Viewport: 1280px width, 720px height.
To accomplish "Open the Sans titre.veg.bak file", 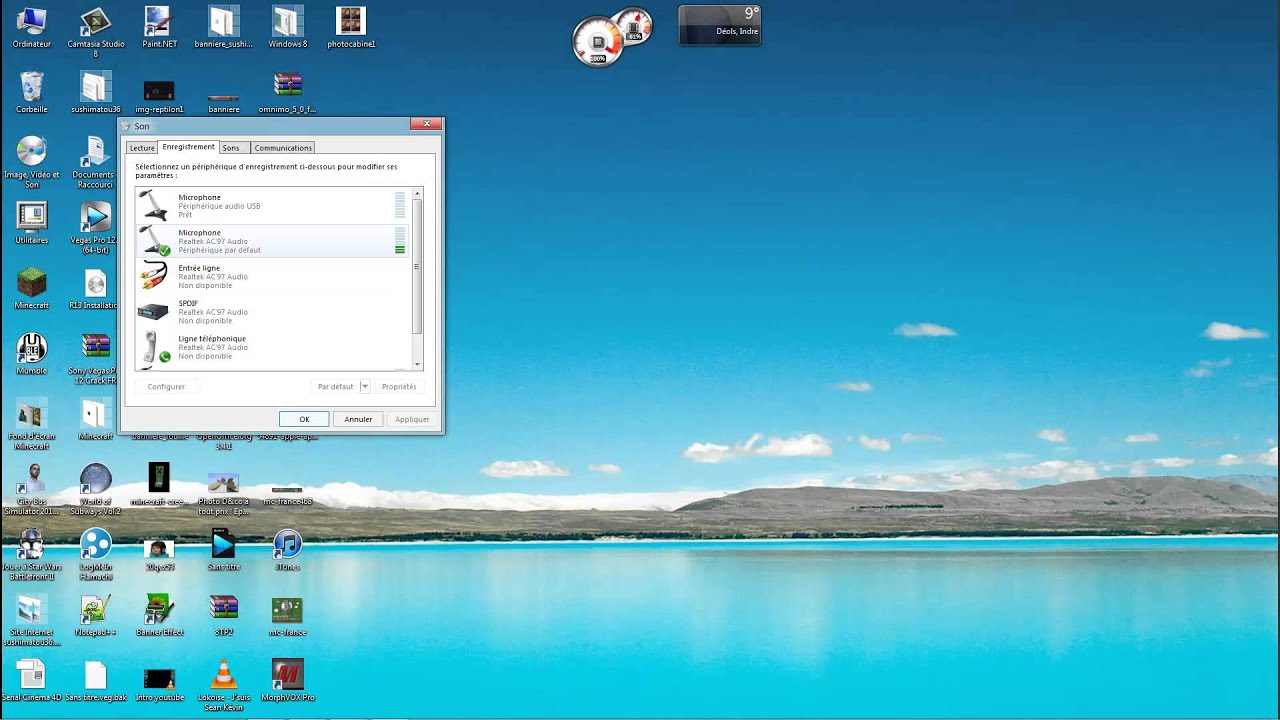I will (x=95, y=679).
